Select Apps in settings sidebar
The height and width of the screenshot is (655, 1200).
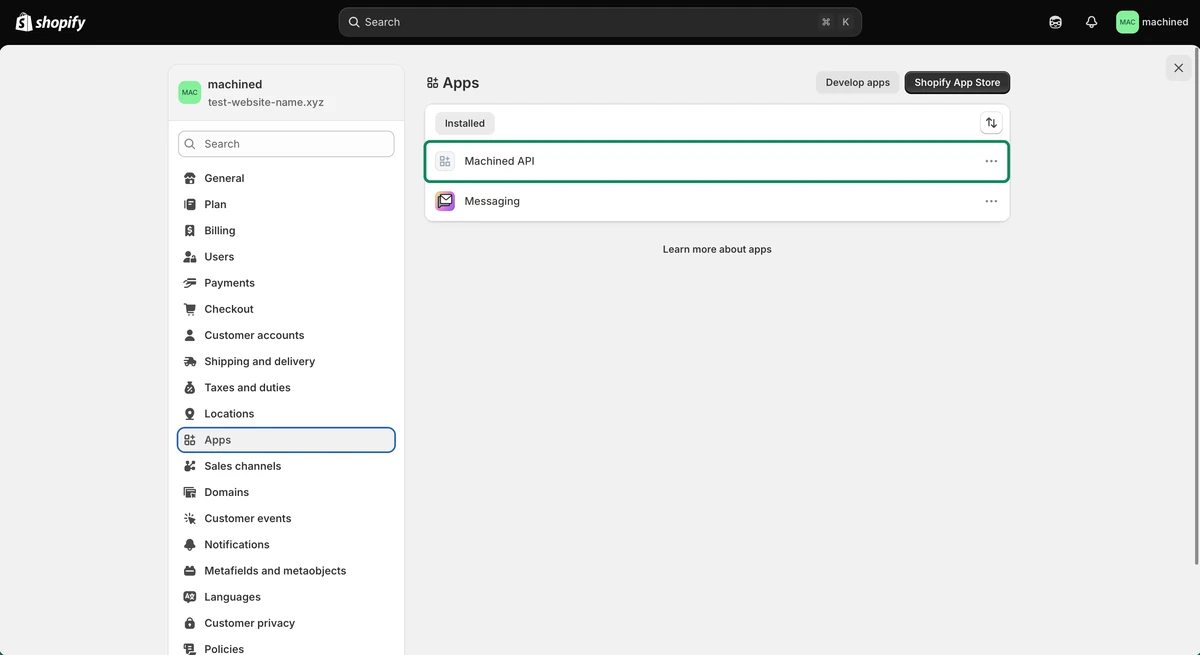286,440
